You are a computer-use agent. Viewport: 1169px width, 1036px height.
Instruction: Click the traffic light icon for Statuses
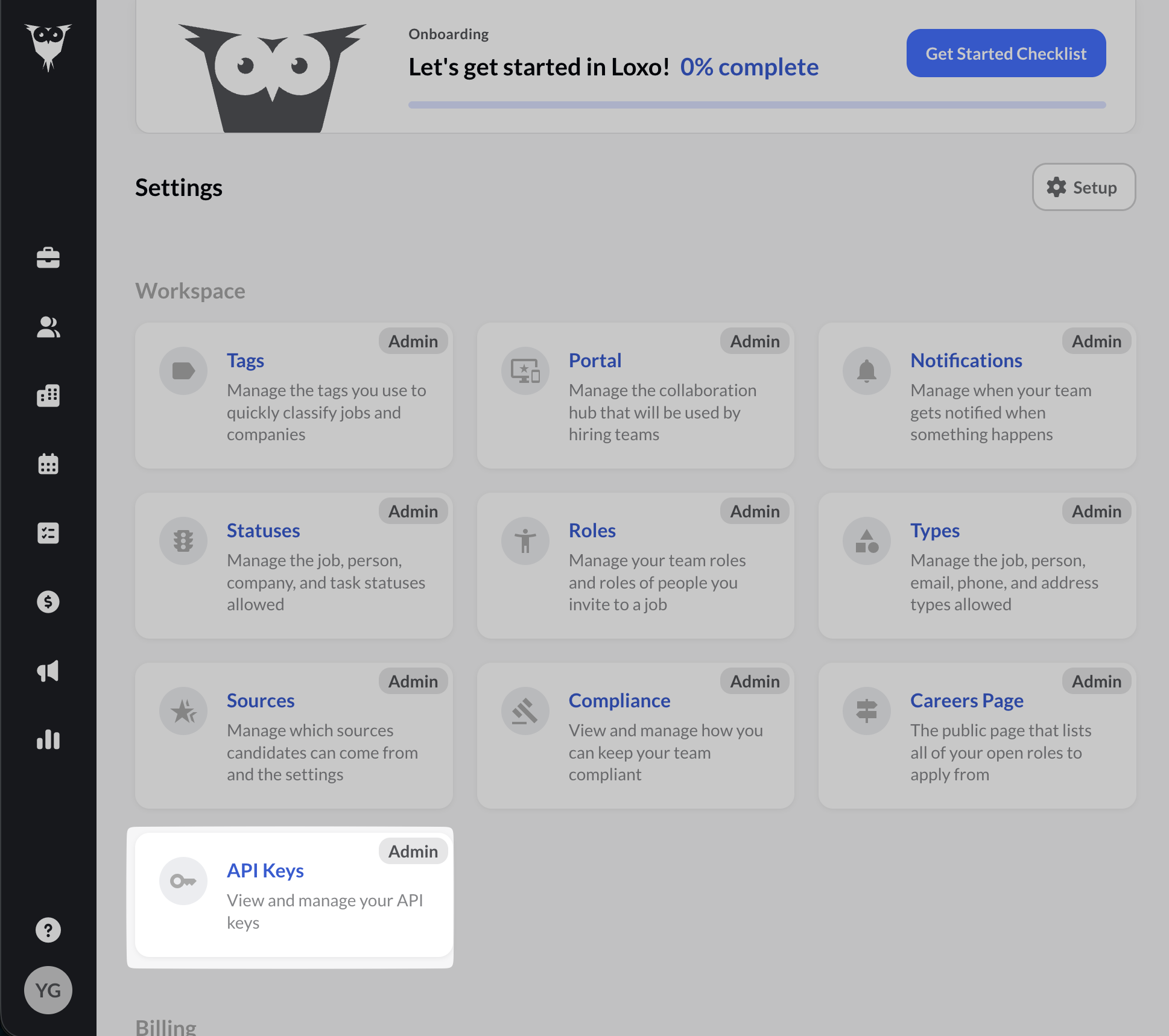(183, 541)
